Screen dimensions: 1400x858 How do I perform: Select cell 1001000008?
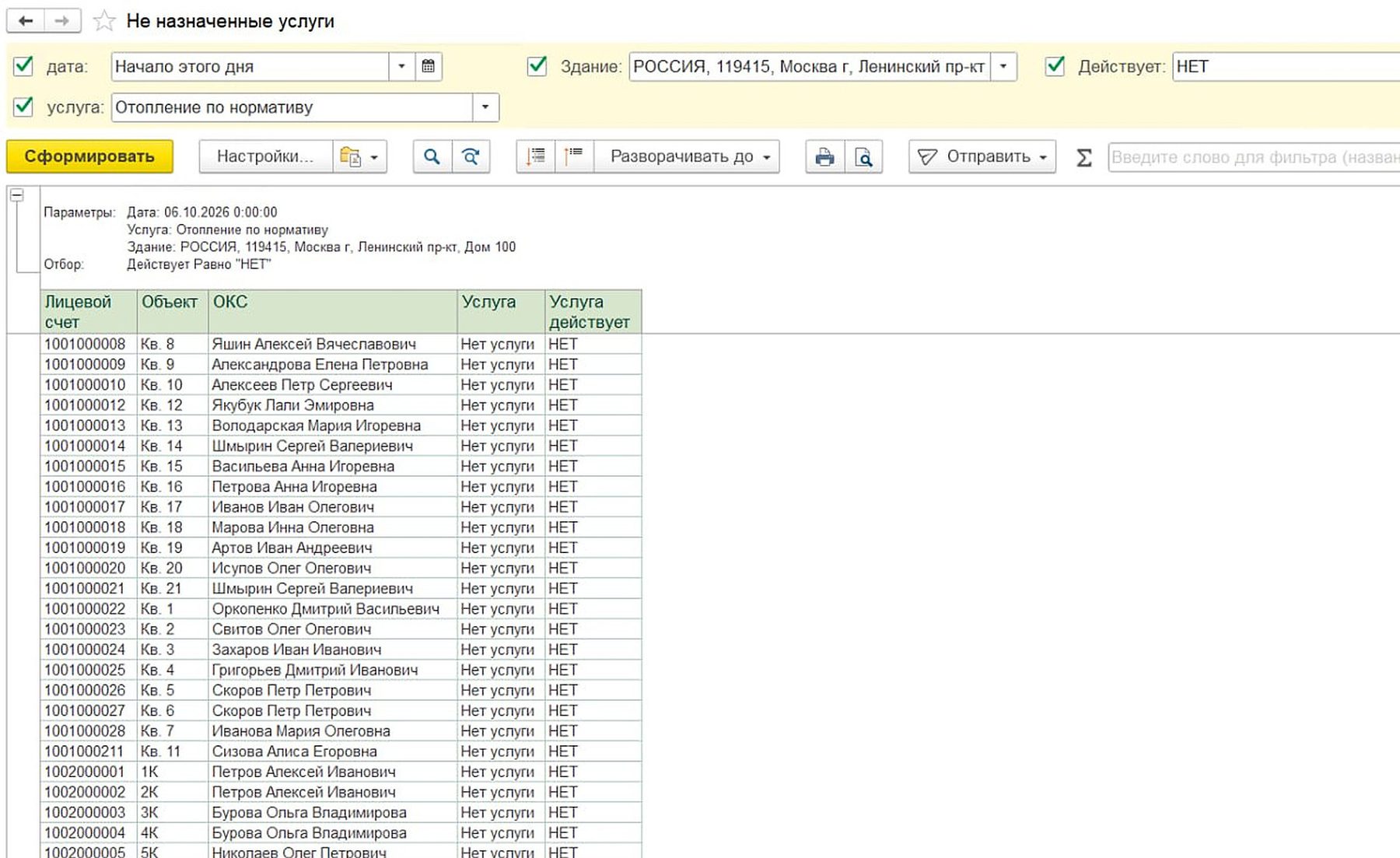pyautogui.click(x=89, y=344)
